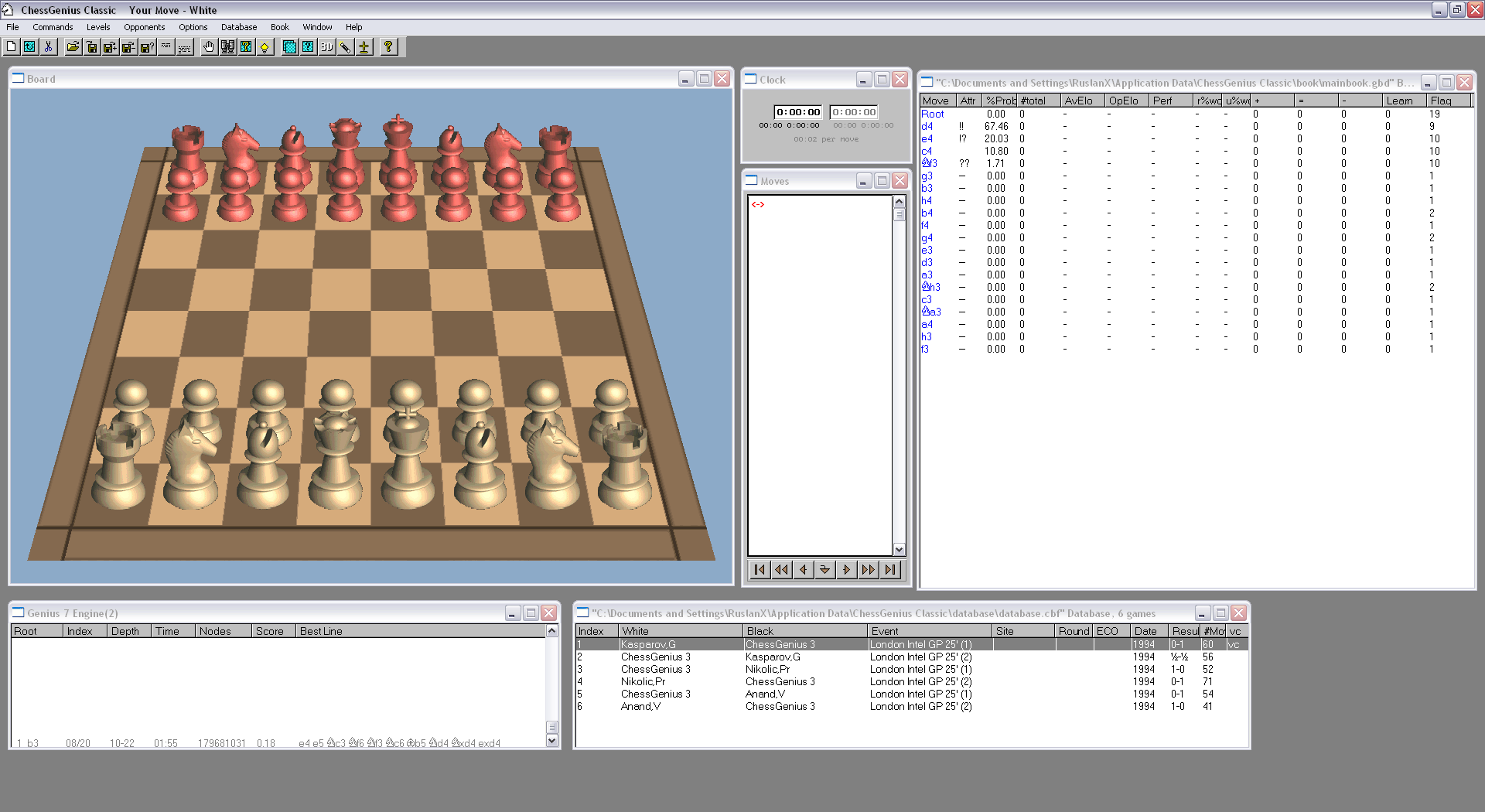
Task: Jump to the first move in Moves panel
Action: (760, 570)
